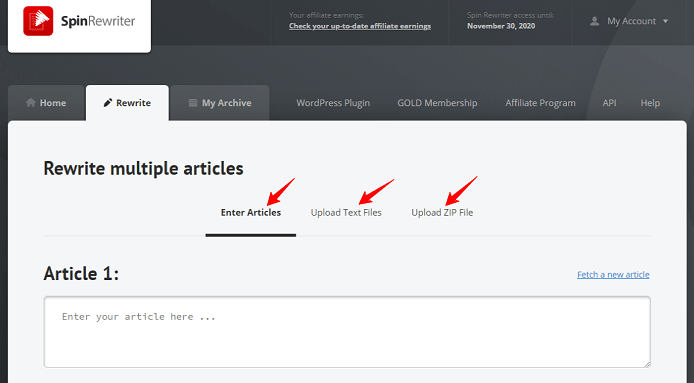Viewport: 694px width, 383px height.
Task: Click the November 30, 2020 access date
Action: click(501, 26)
